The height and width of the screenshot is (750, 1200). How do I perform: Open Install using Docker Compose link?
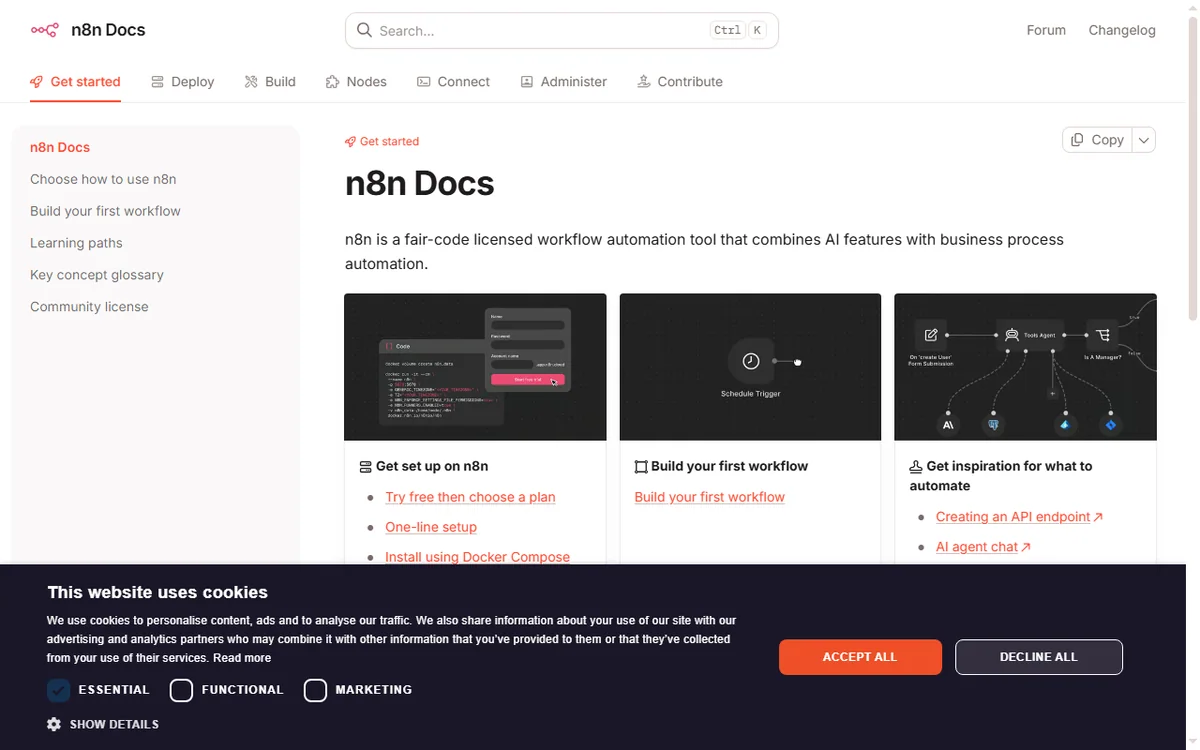click(477, 557)
